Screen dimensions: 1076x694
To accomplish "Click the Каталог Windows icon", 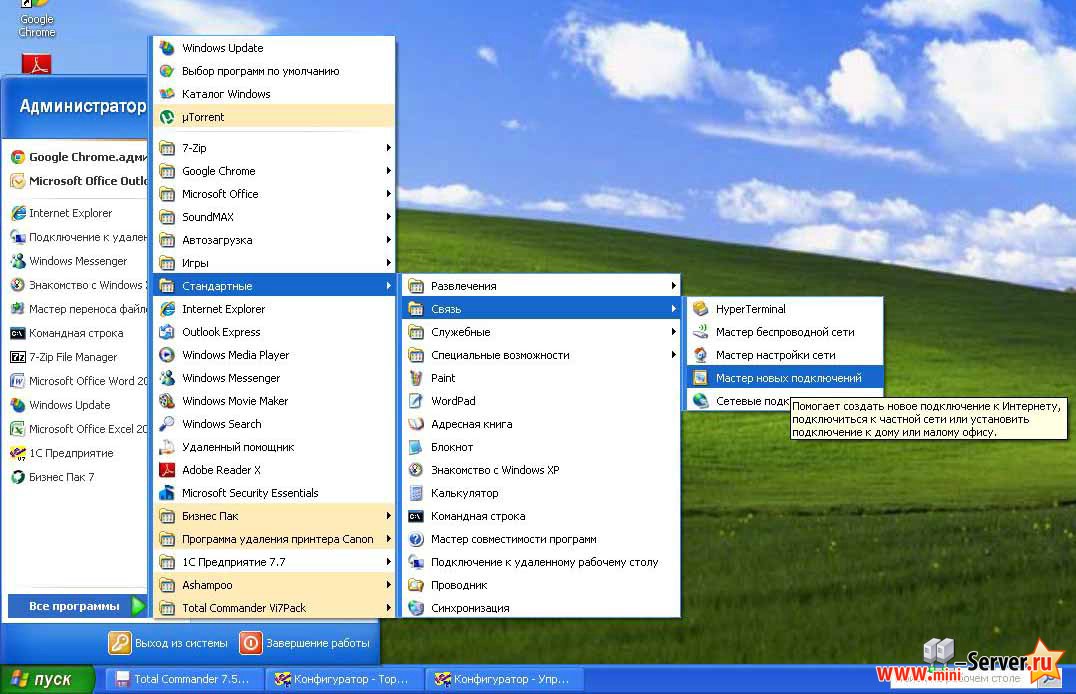I will (x=167, y=94).
